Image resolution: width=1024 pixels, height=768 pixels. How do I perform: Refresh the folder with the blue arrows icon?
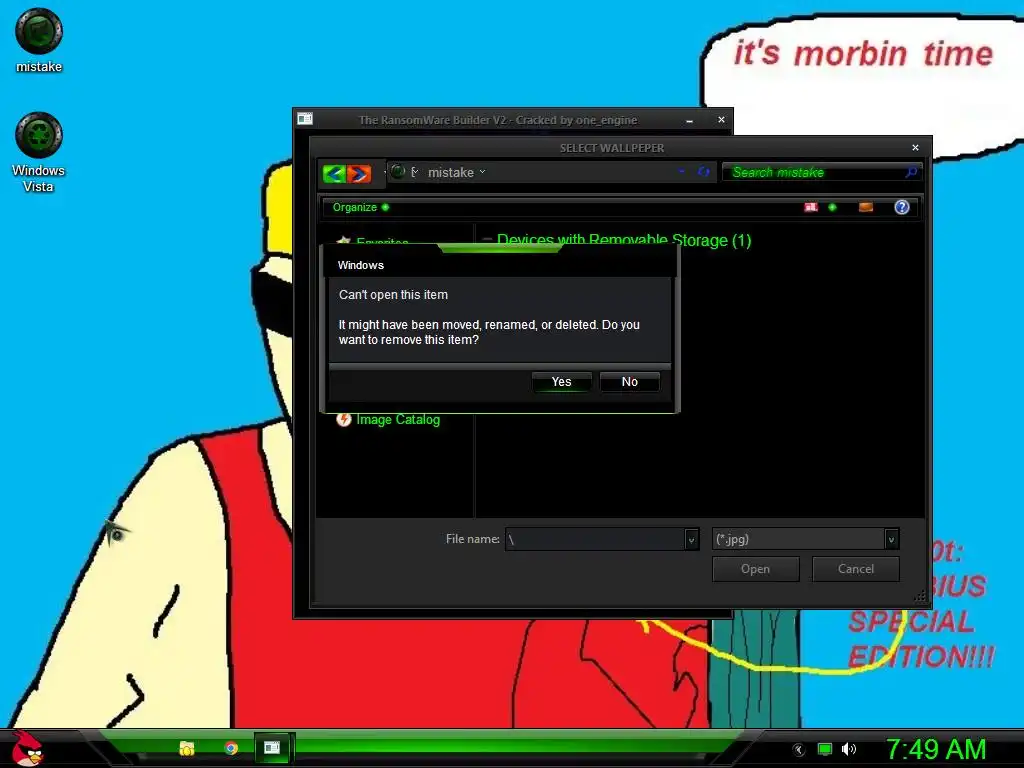(703, 172)
